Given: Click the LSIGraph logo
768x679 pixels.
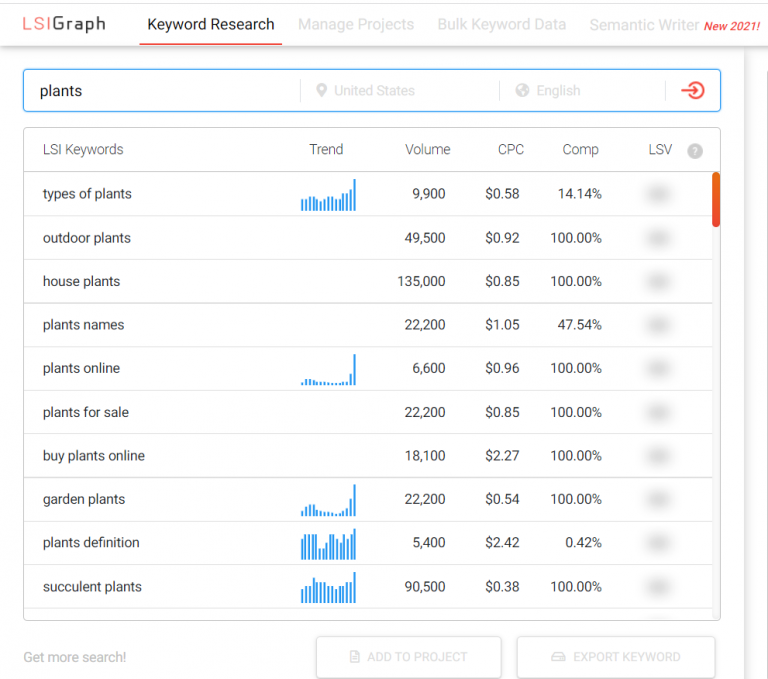Looking at the screenshot, I should point(64,24).
